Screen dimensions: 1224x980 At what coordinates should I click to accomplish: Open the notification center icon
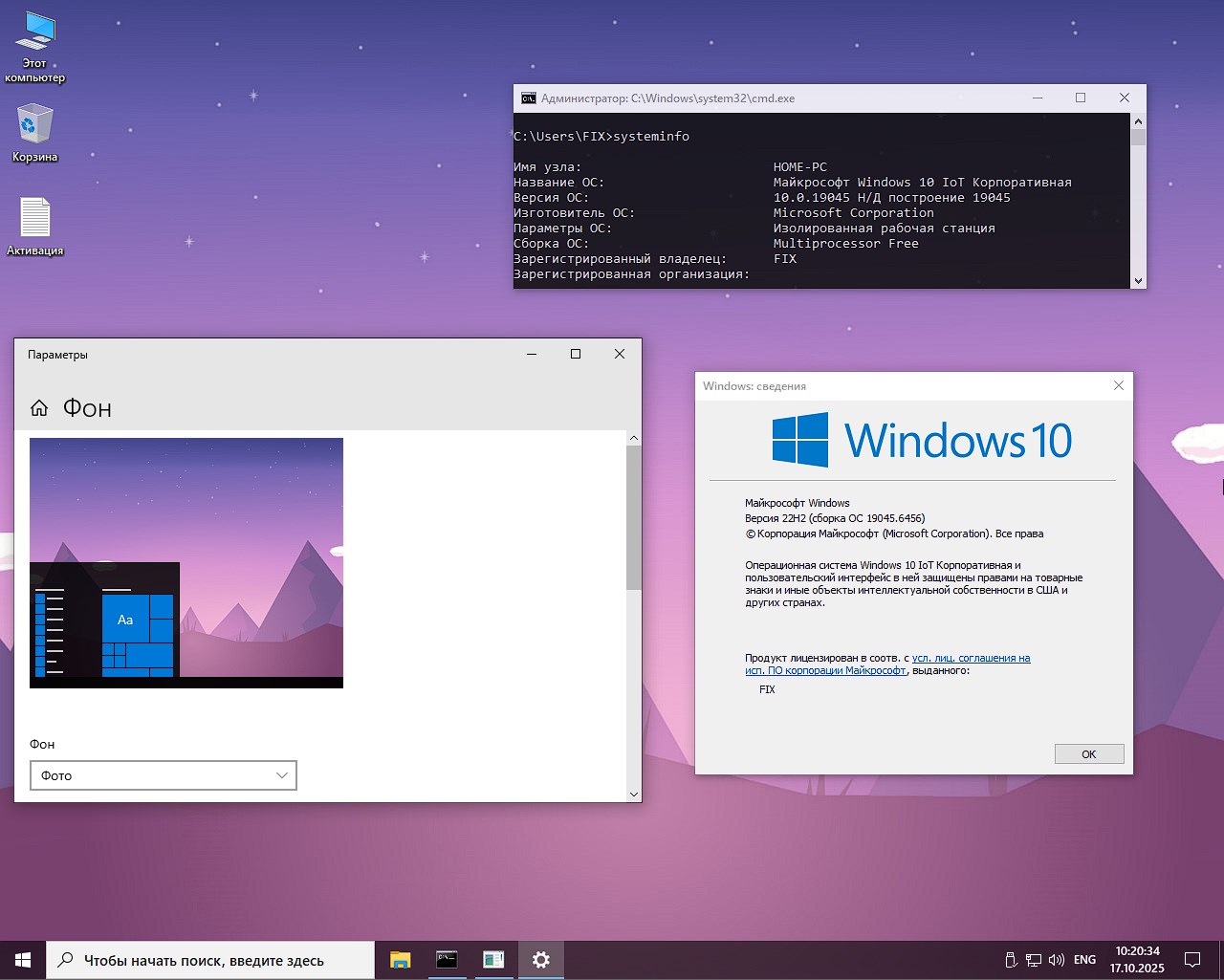pyautogui.click(x=1192, y=960)
